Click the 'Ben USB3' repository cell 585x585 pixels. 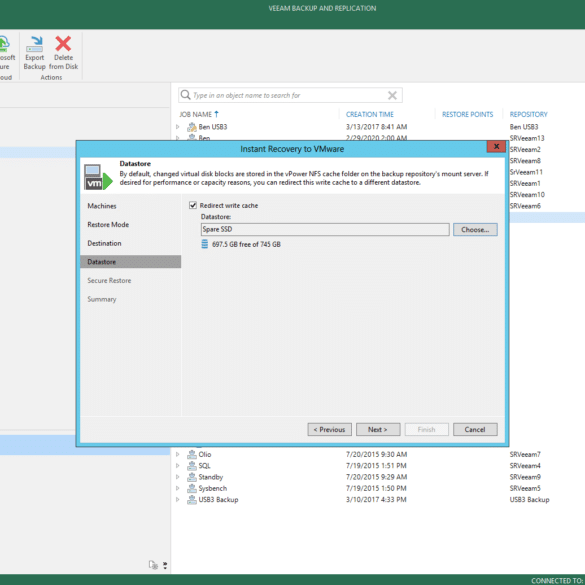[524, 127]
